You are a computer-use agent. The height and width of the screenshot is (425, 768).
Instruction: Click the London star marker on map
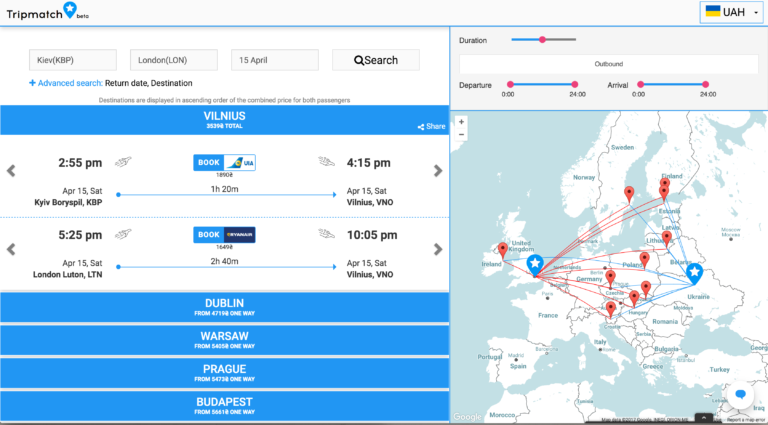point(535,265)
